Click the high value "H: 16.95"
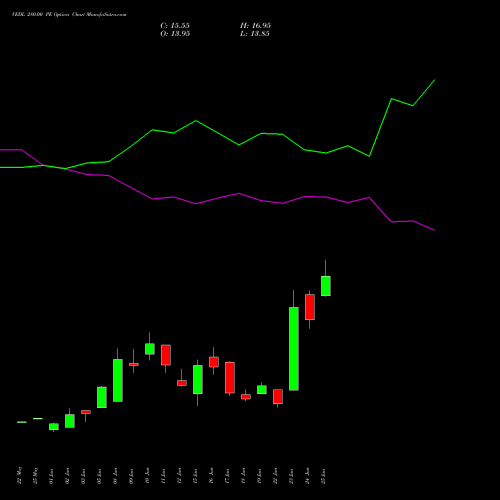The height and width of the screenshot is (500, 500). point(255,26)
